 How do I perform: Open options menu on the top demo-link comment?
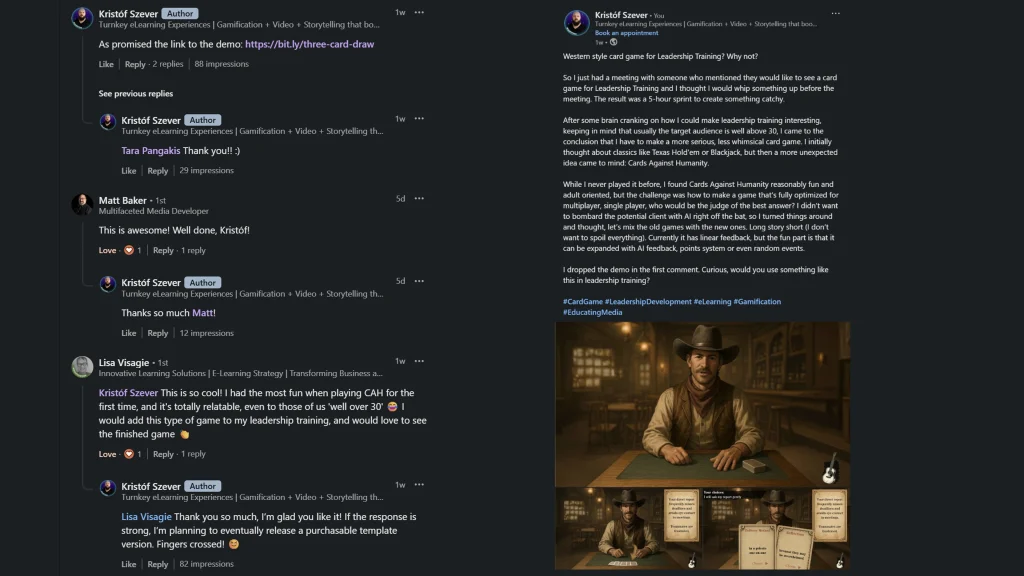(x=419, y=12)
